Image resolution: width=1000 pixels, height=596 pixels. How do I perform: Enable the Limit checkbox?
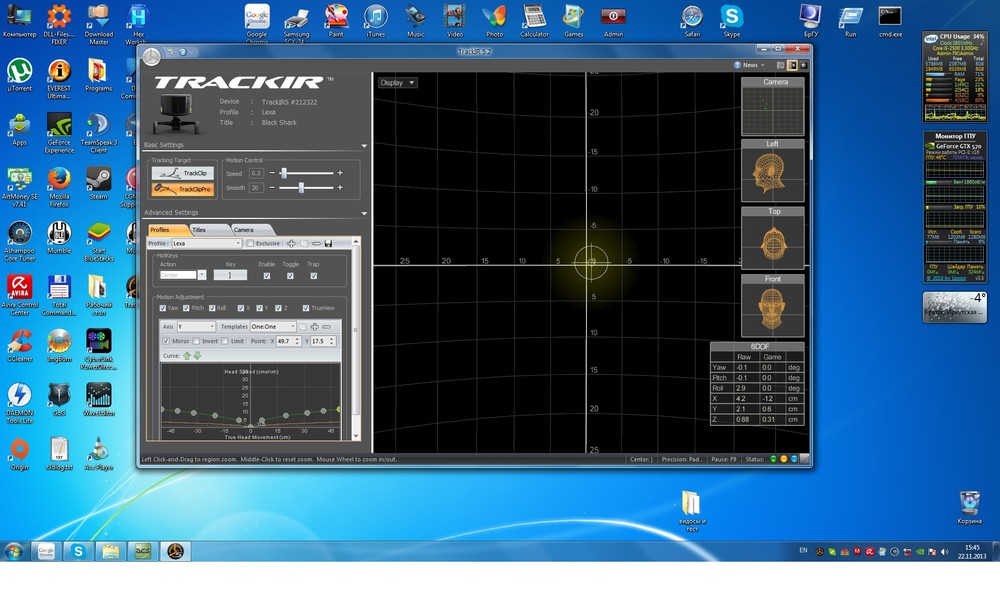tap(225, 341)
